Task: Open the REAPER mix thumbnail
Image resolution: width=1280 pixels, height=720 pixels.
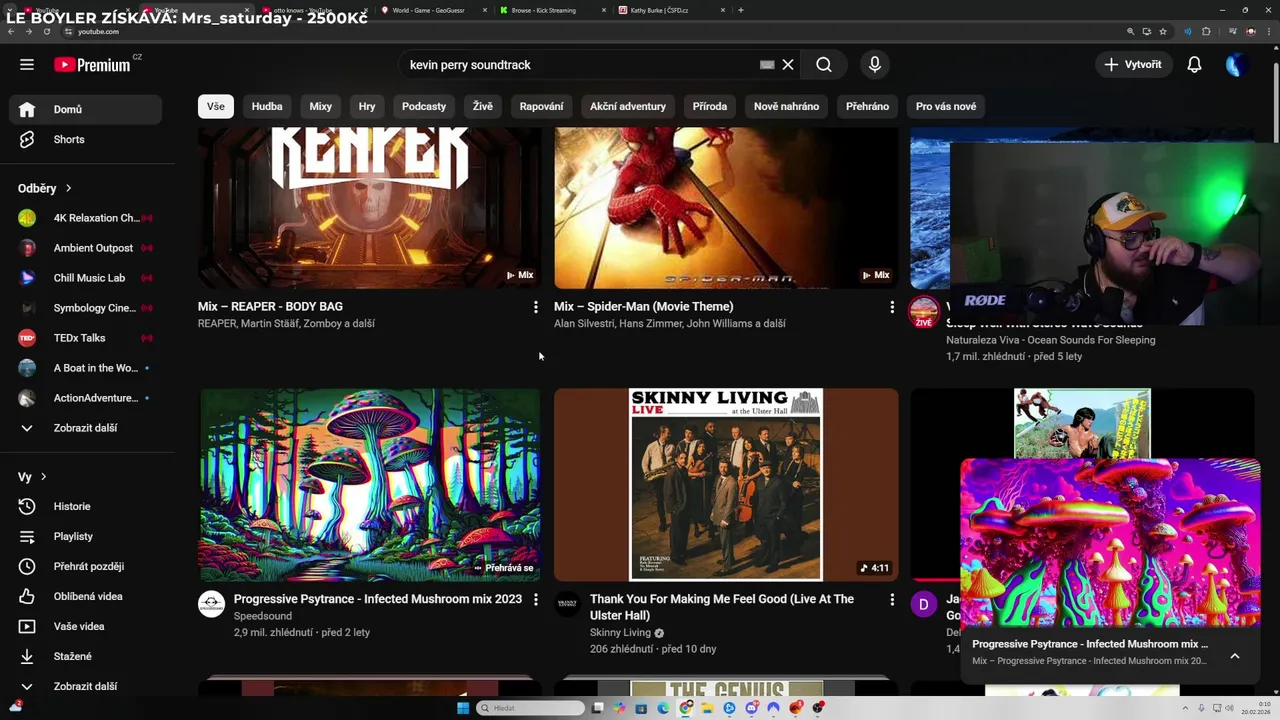Action: click(370, 208)
